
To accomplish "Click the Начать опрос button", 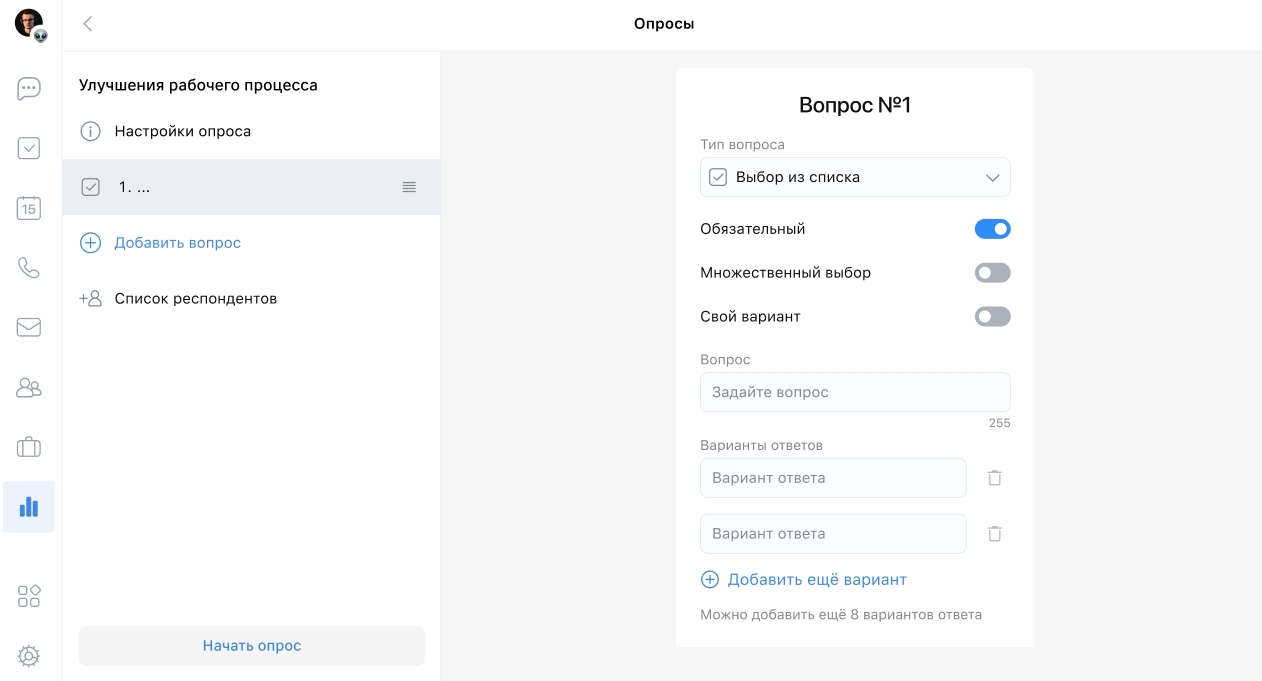I will tap(252, 646).
